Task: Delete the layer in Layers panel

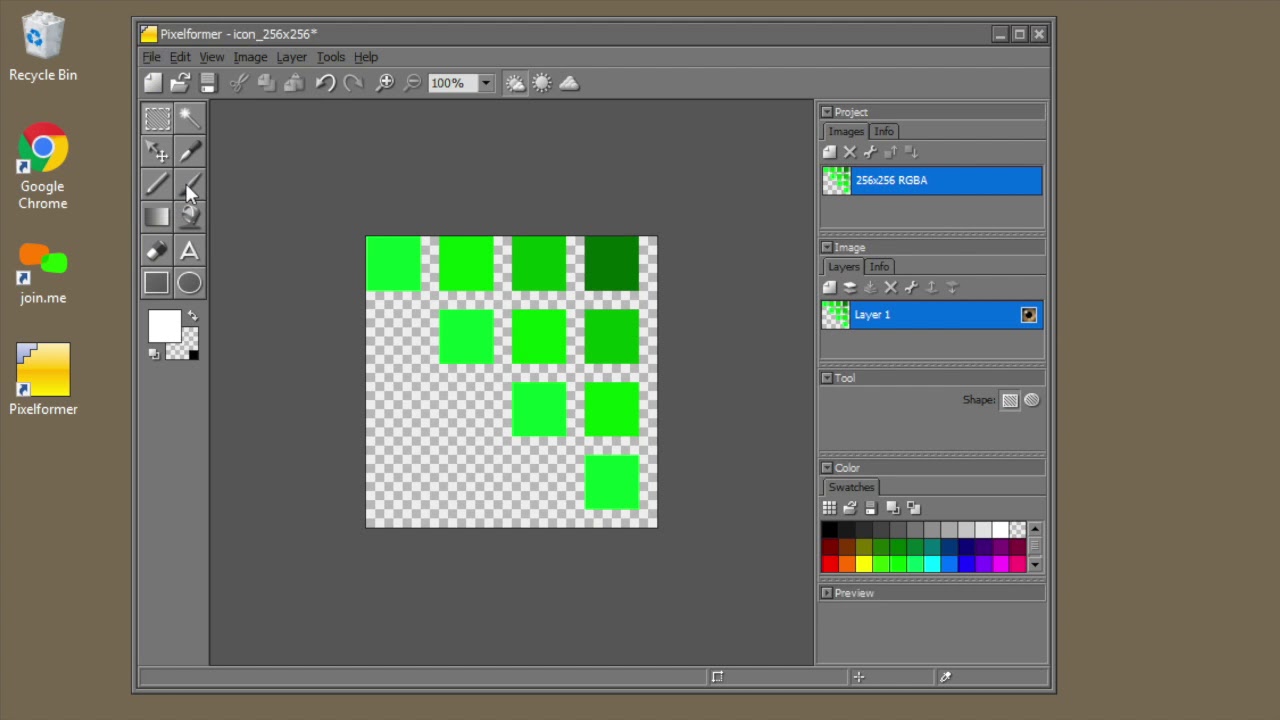Action: coord(890,287)
